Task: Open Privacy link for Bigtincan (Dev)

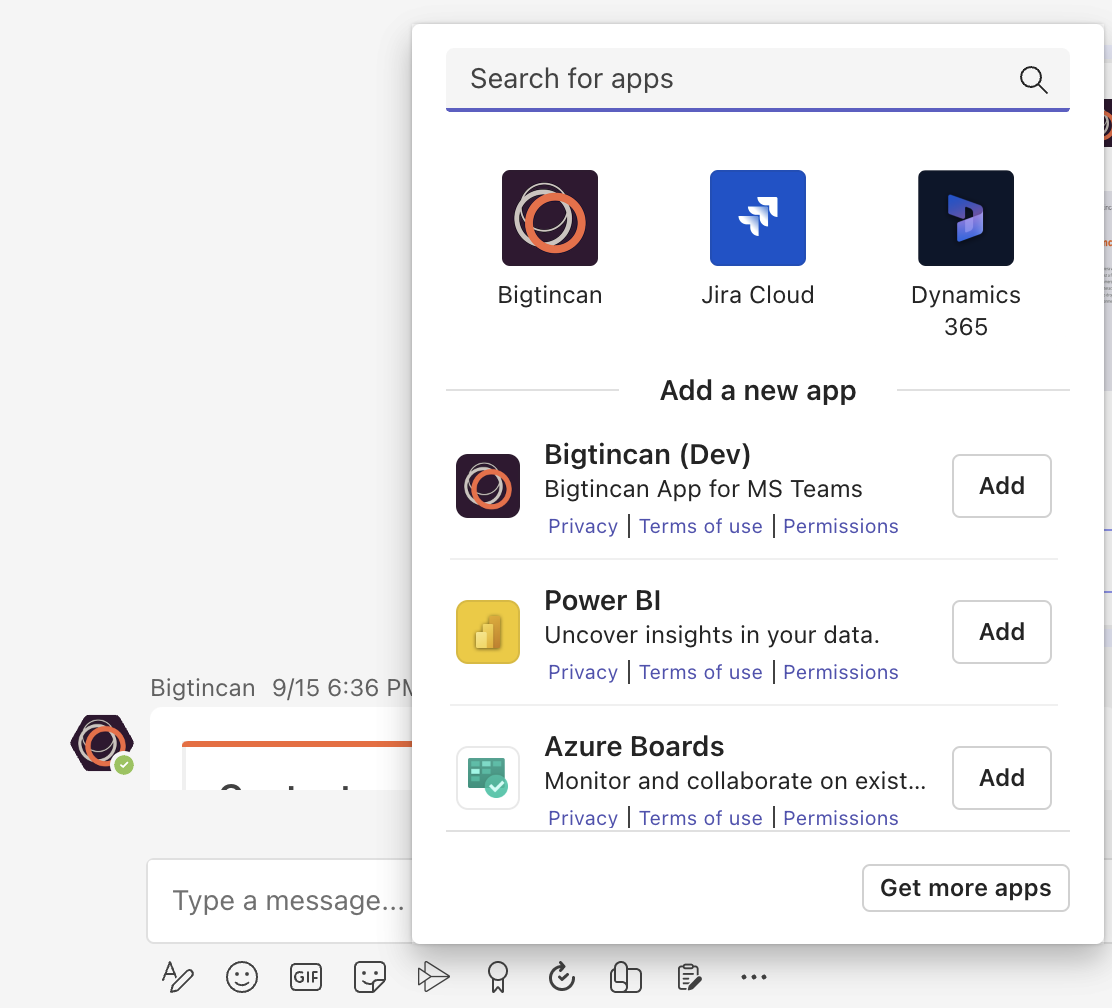Action: tap(583, 526)
